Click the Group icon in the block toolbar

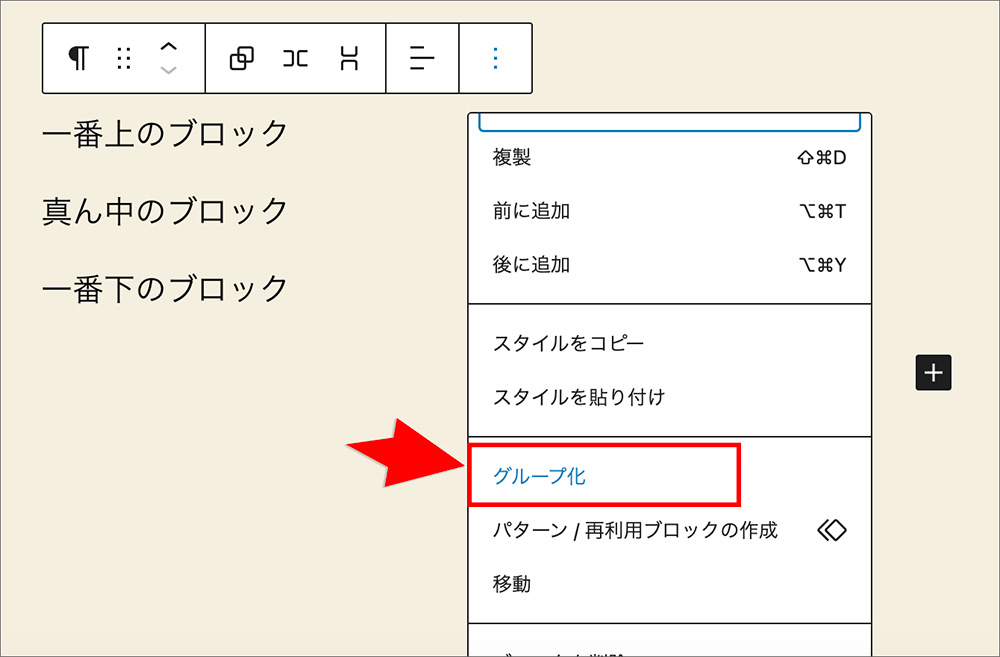click(241, 59)
